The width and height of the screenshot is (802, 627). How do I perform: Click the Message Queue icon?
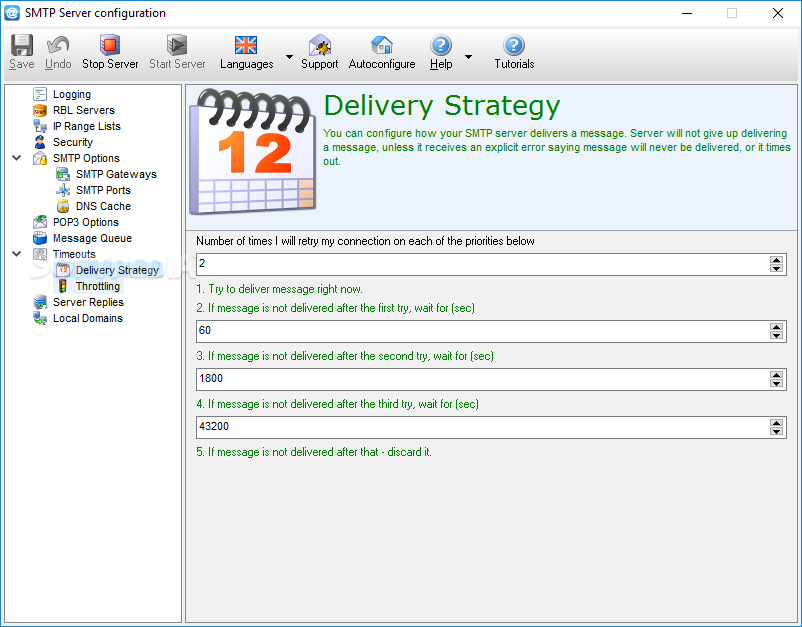(x=40, y=238)
